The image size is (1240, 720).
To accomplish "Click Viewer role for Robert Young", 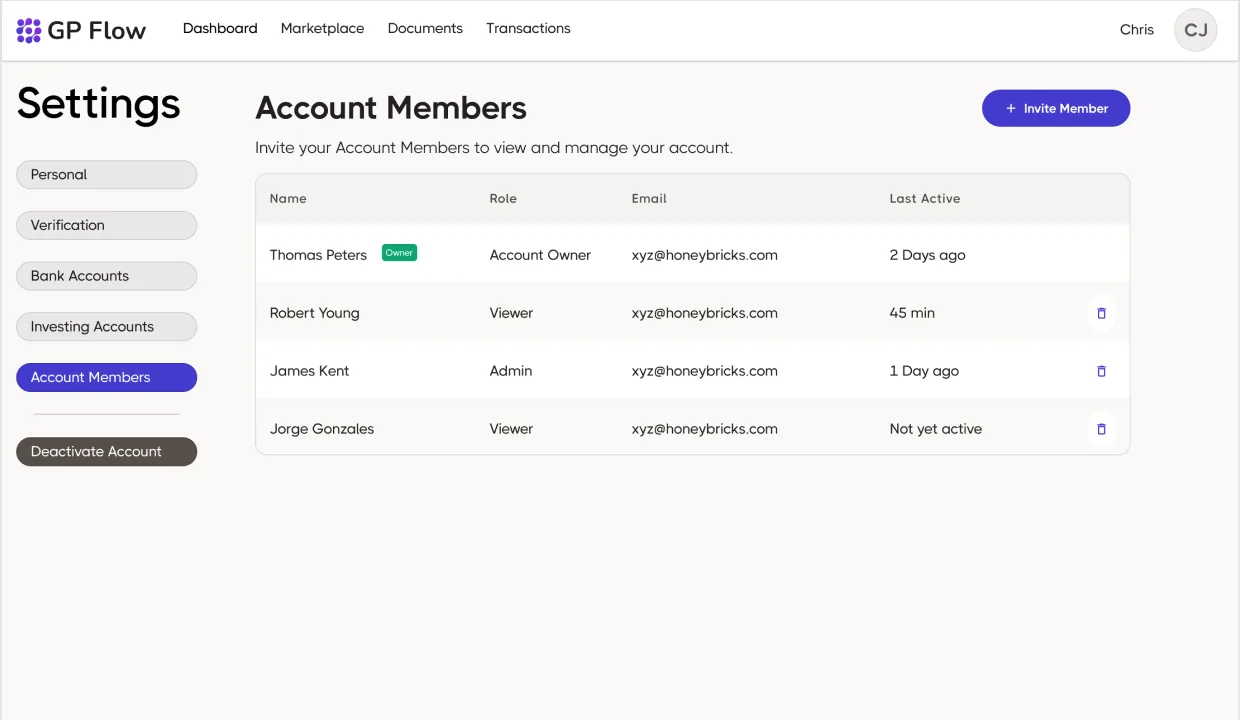I will click(511, 313).
